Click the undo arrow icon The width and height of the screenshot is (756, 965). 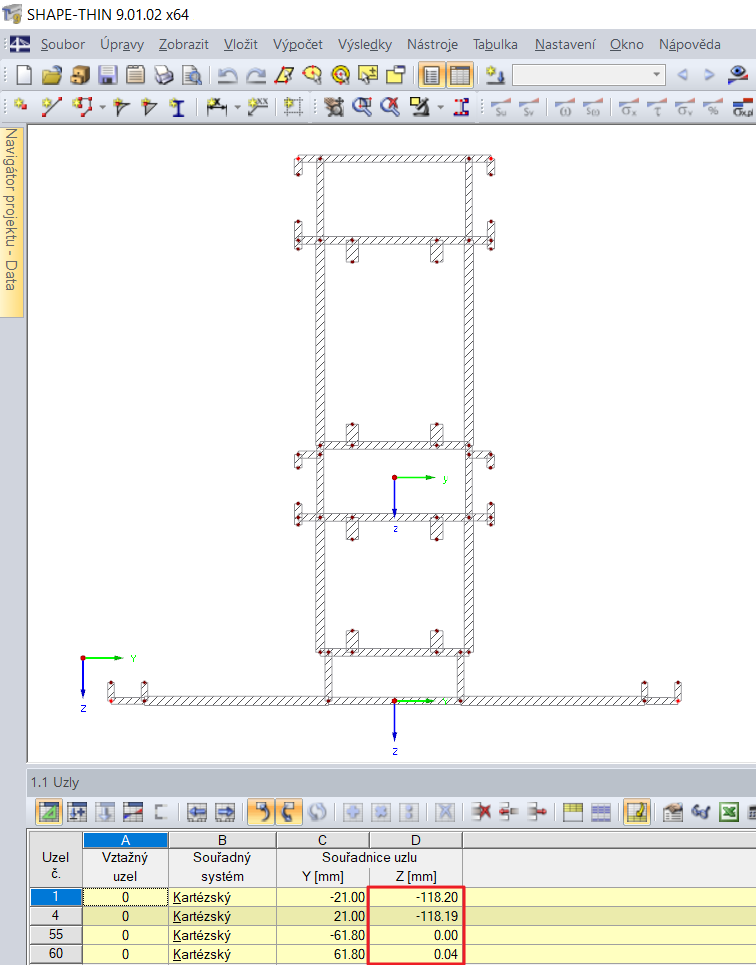tap(228, 75)
